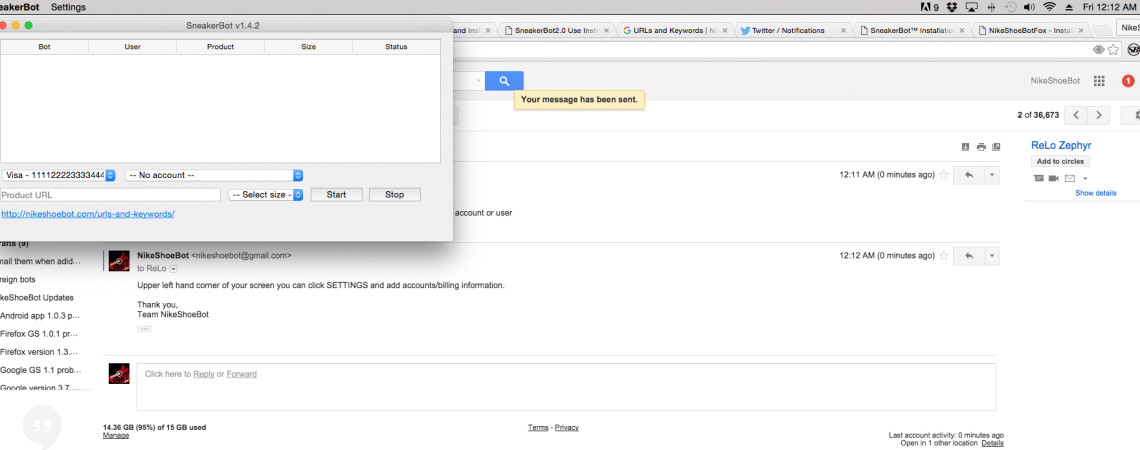Click the Product URL input field
Screen dimensions: 1140x450
[110, 195]
